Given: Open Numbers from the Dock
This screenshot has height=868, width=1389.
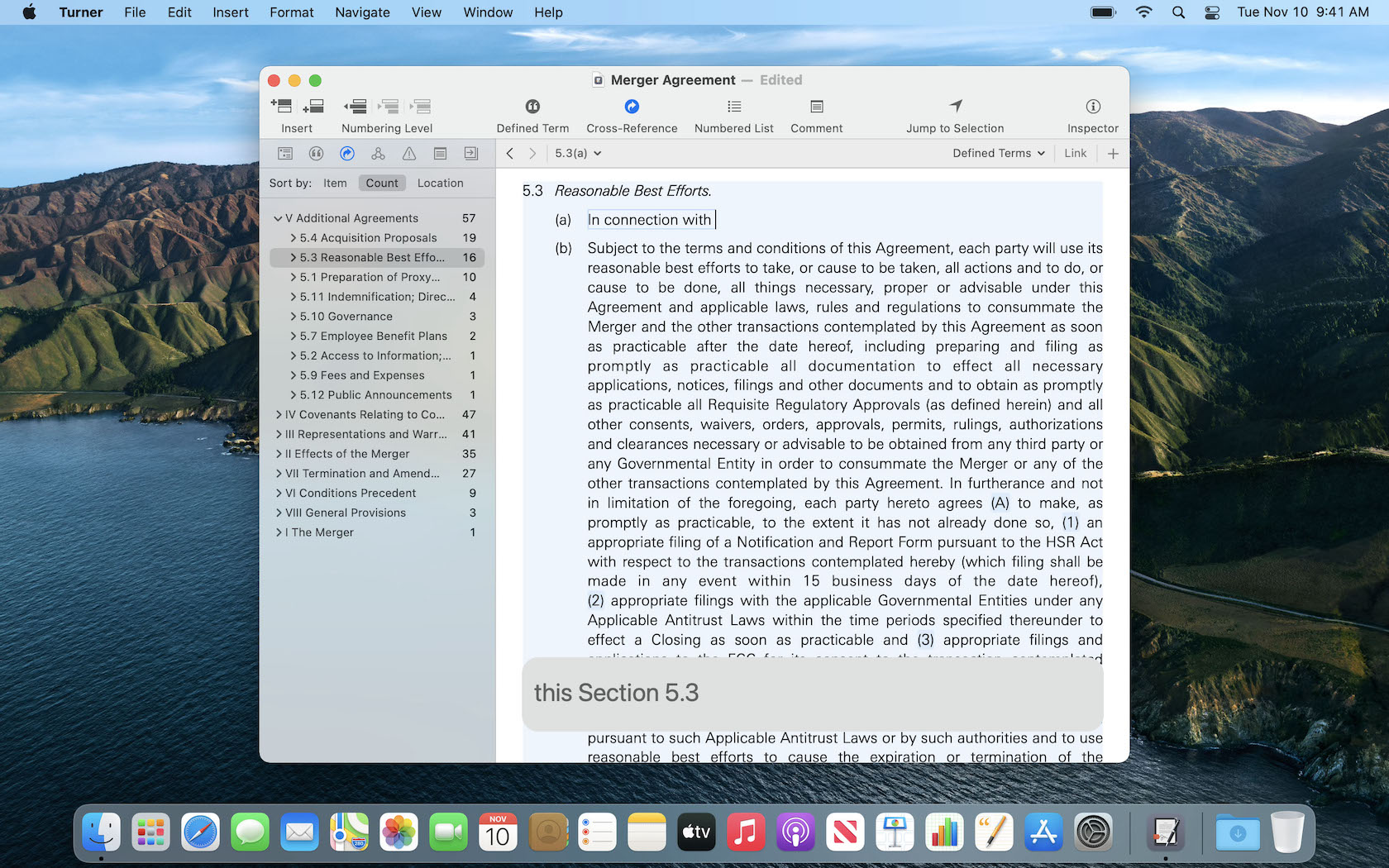Looking at the screenshot, I should tap(944, 832).
